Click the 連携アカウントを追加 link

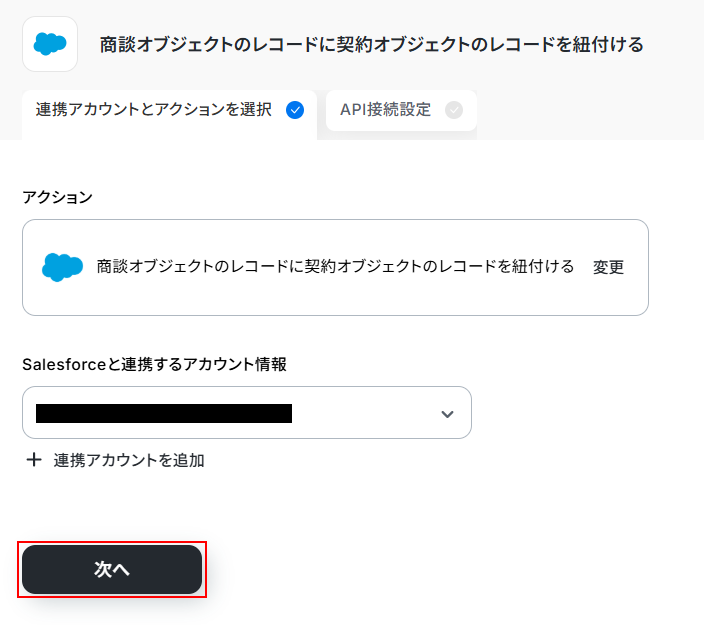129,460
